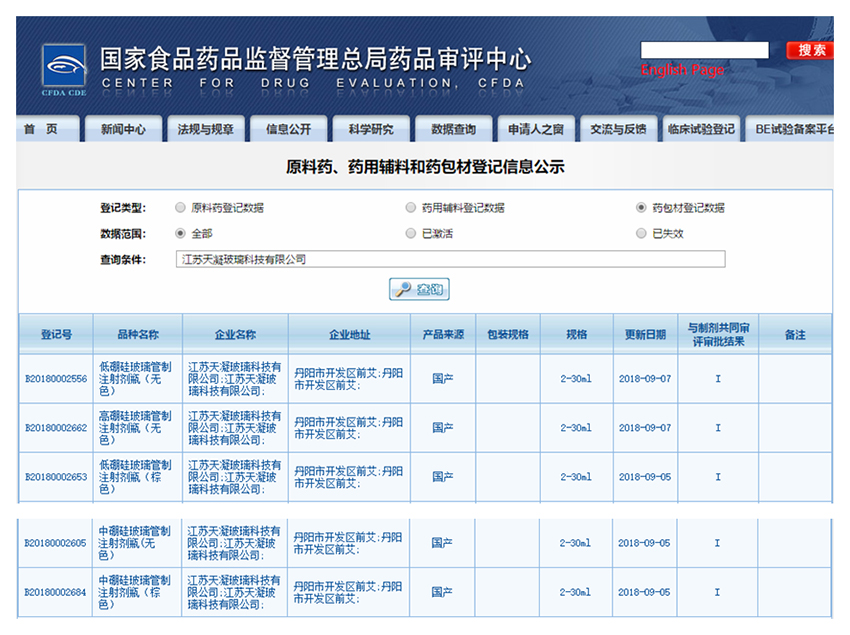Choose 全部 data range radio

pyautogui.click(x=180, y=234)
